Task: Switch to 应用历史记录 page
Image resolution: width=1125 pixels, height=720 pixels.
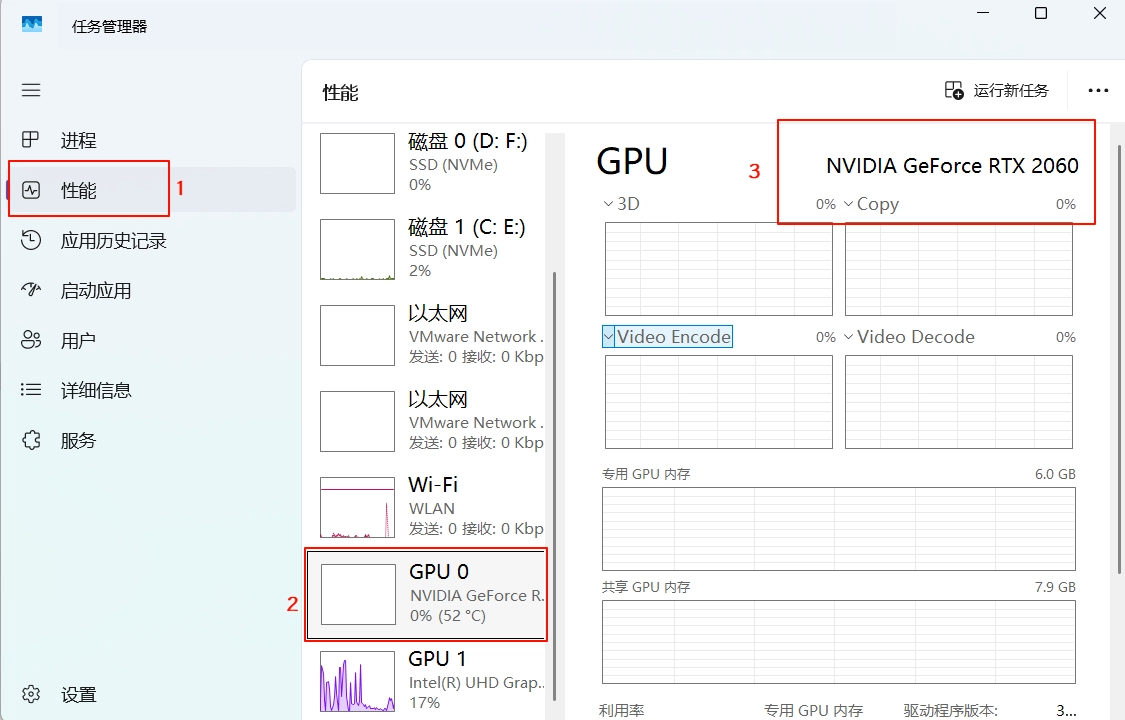Action: pyautogui.click(x=113, y=241)
